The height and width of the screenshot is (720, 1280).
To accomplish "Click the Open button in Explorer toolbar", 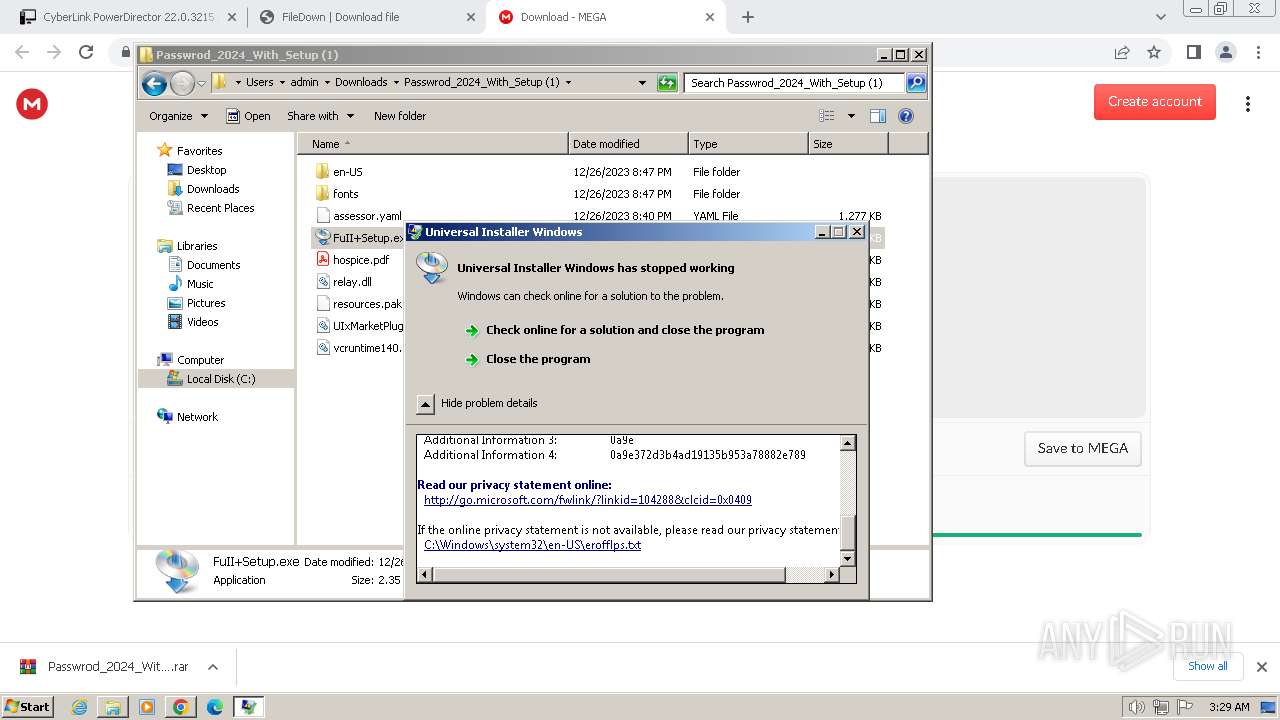I will point(248,116).
